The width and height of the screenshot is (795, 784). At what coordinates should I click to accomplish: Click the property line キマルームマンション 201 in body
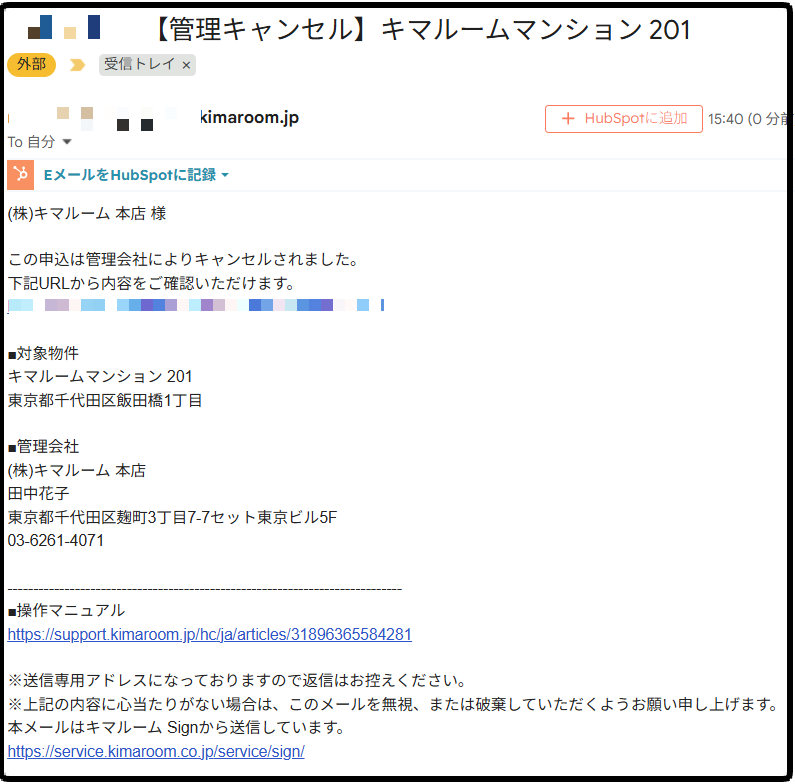tap(100, 376)
